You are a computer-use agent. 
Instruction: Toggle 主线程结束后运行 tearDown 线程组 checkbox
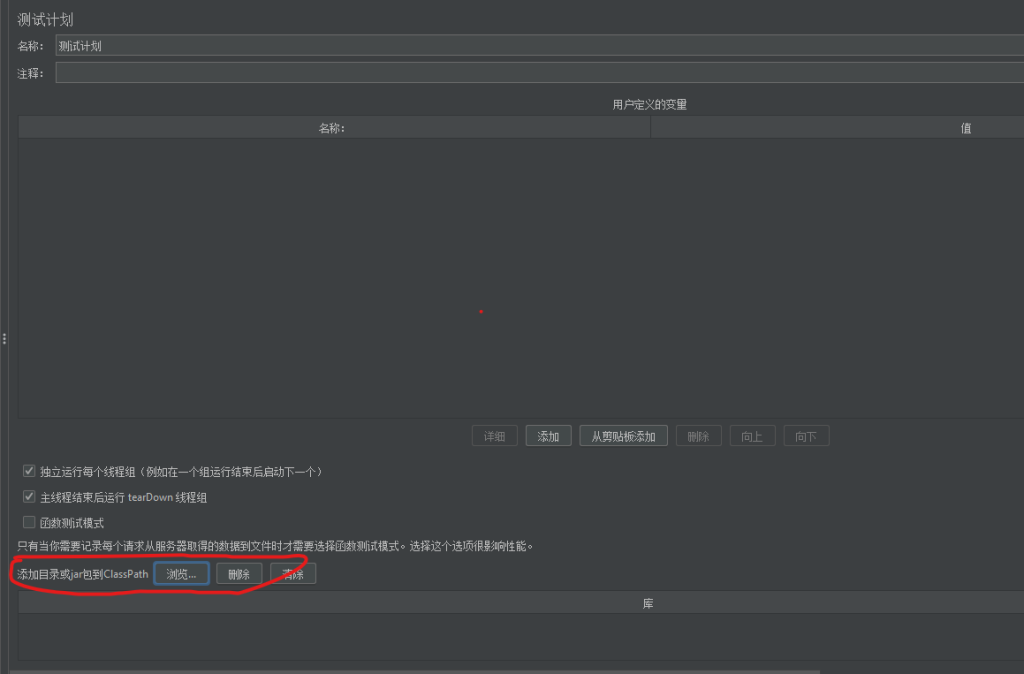(x=29, y=497)
